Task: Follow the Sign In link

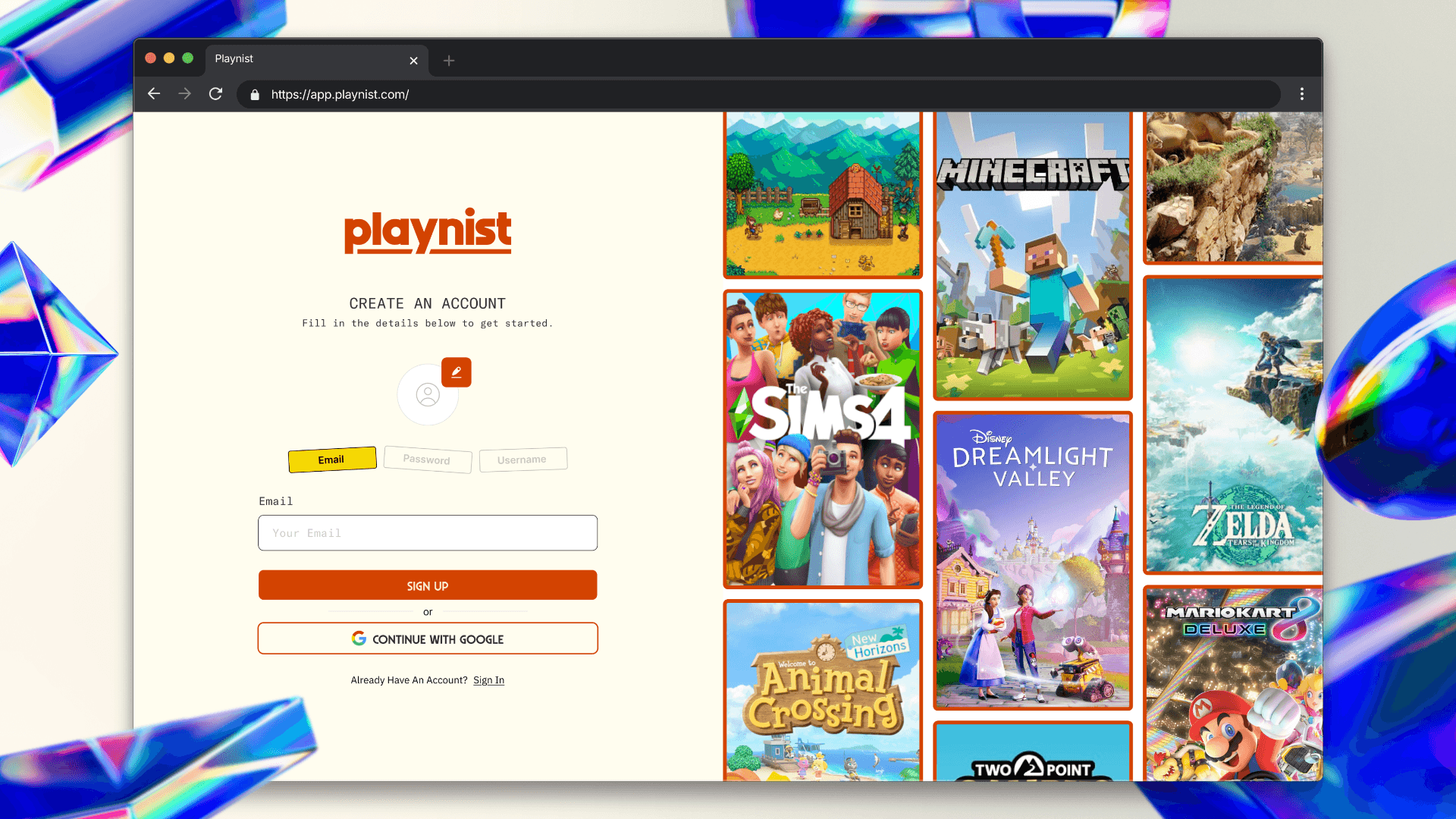Action: click(x=488, y=680)
